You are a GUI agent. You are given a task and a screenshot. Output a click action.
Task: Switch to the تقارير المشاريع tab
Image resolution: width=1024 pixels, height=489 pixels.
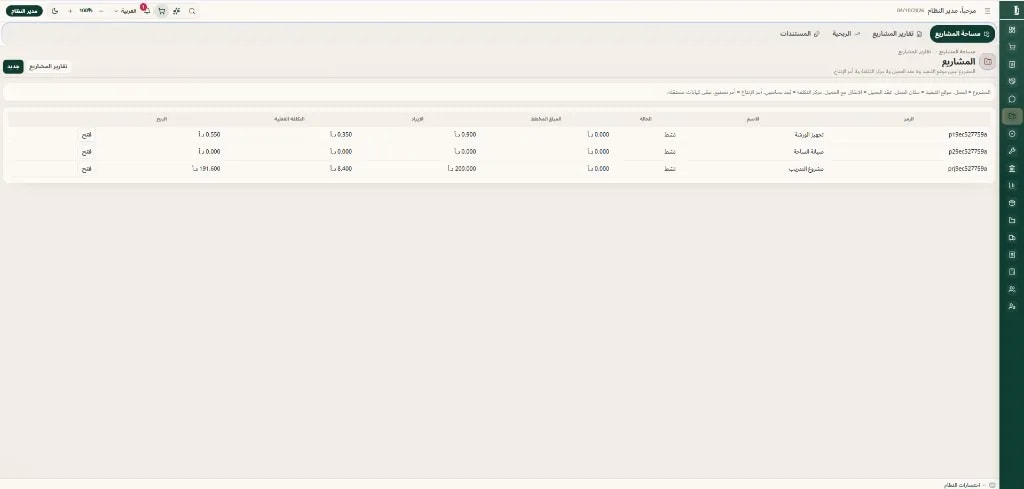(x=897, y=33)
